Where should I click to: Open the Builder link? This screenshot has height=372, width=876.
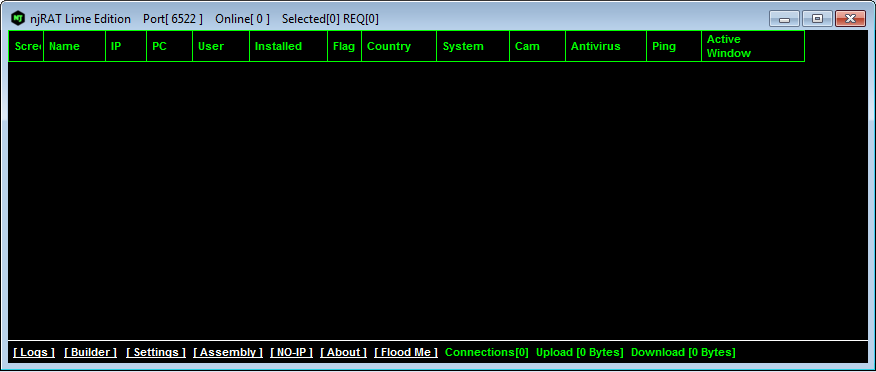[91, 352]
